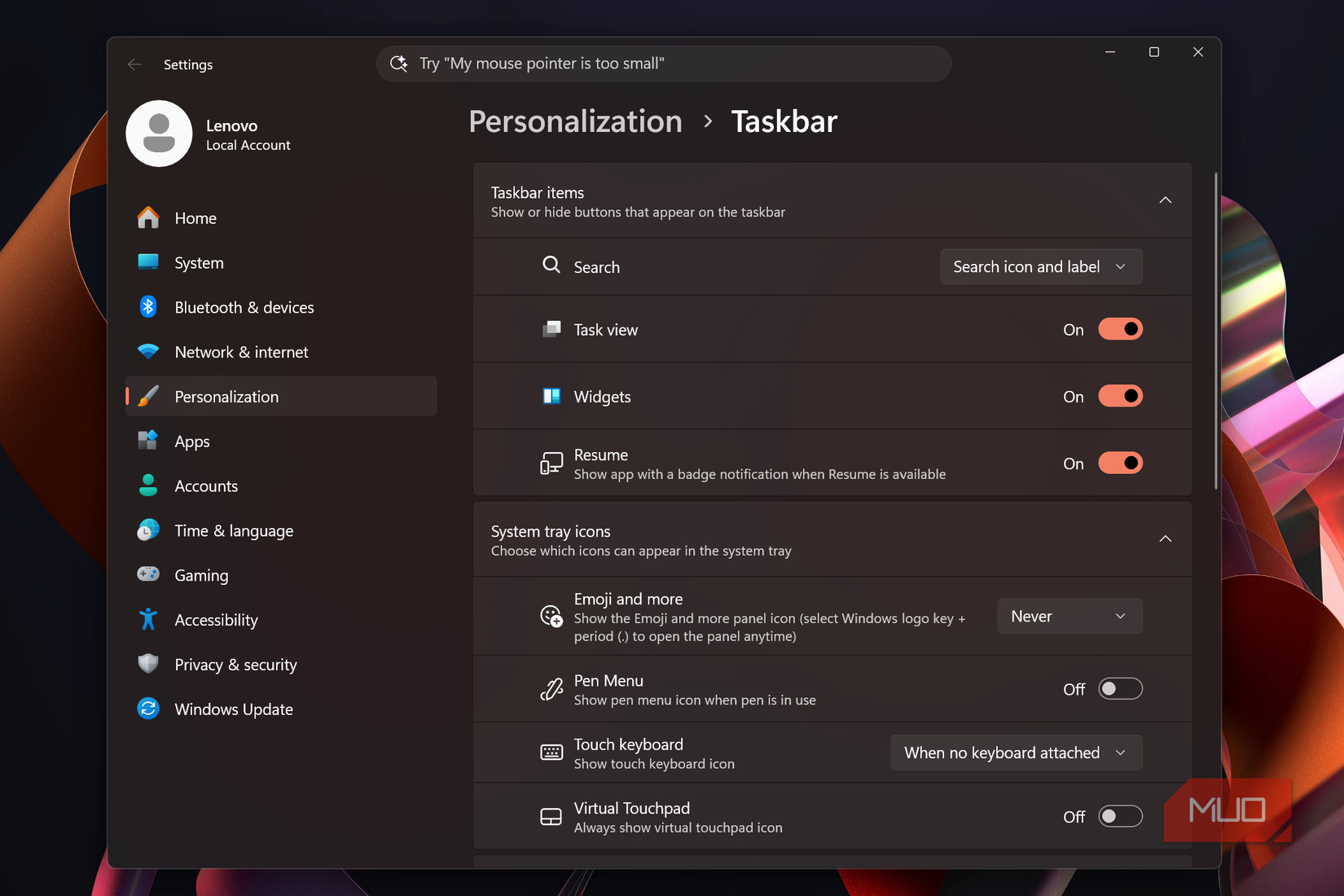1344x896 pixels.
Task: Open the Search icon and label dropdown
Action: tap(1041, 266)
